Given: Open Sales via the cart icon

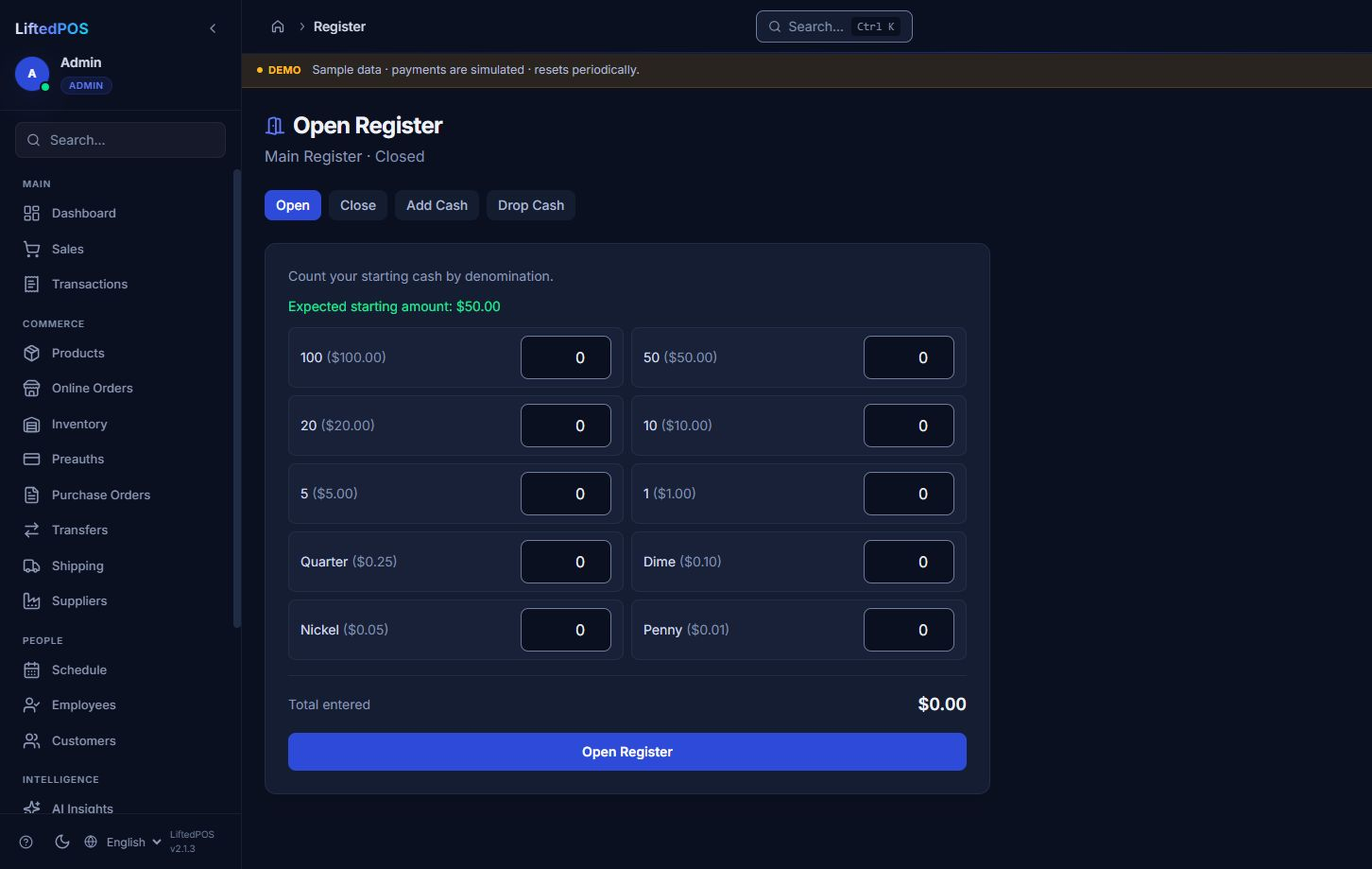Looking at the screenshot, I should (31, 249).
